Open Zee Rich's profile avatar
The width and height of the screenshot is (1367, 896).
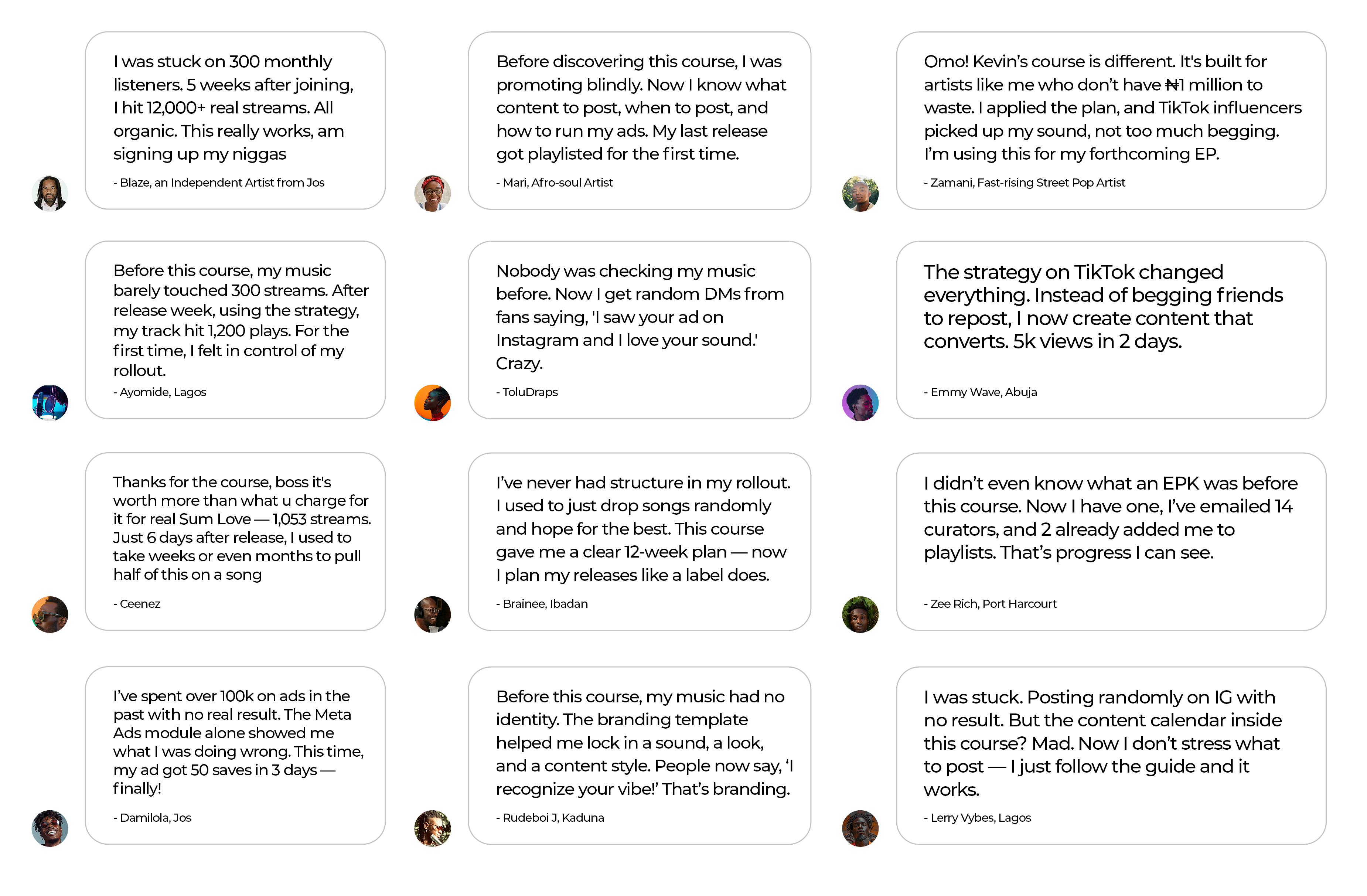(860, 614)
